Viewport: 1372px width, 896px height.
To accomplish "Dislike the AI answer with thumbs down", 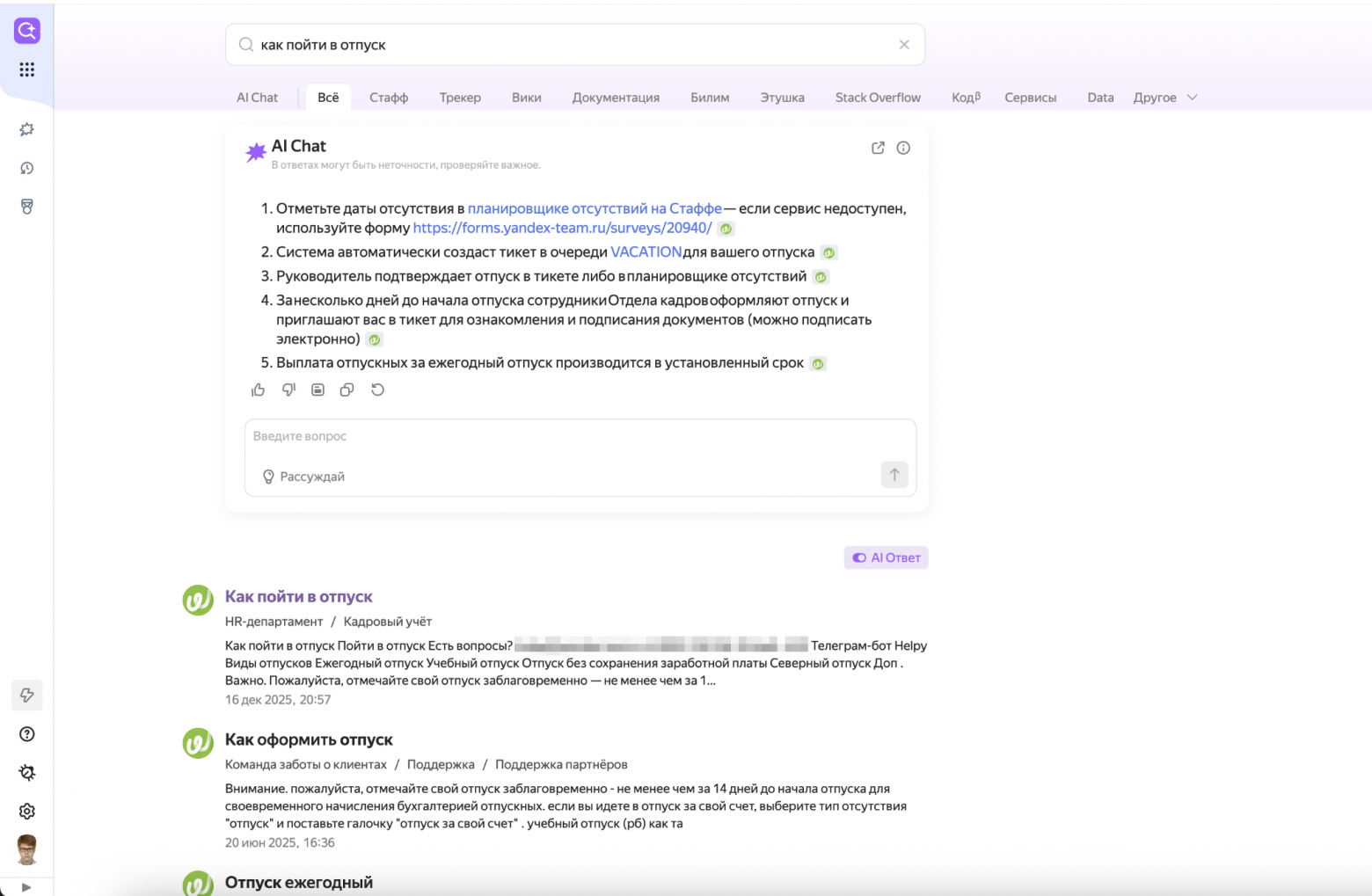I will click(288, 390).
